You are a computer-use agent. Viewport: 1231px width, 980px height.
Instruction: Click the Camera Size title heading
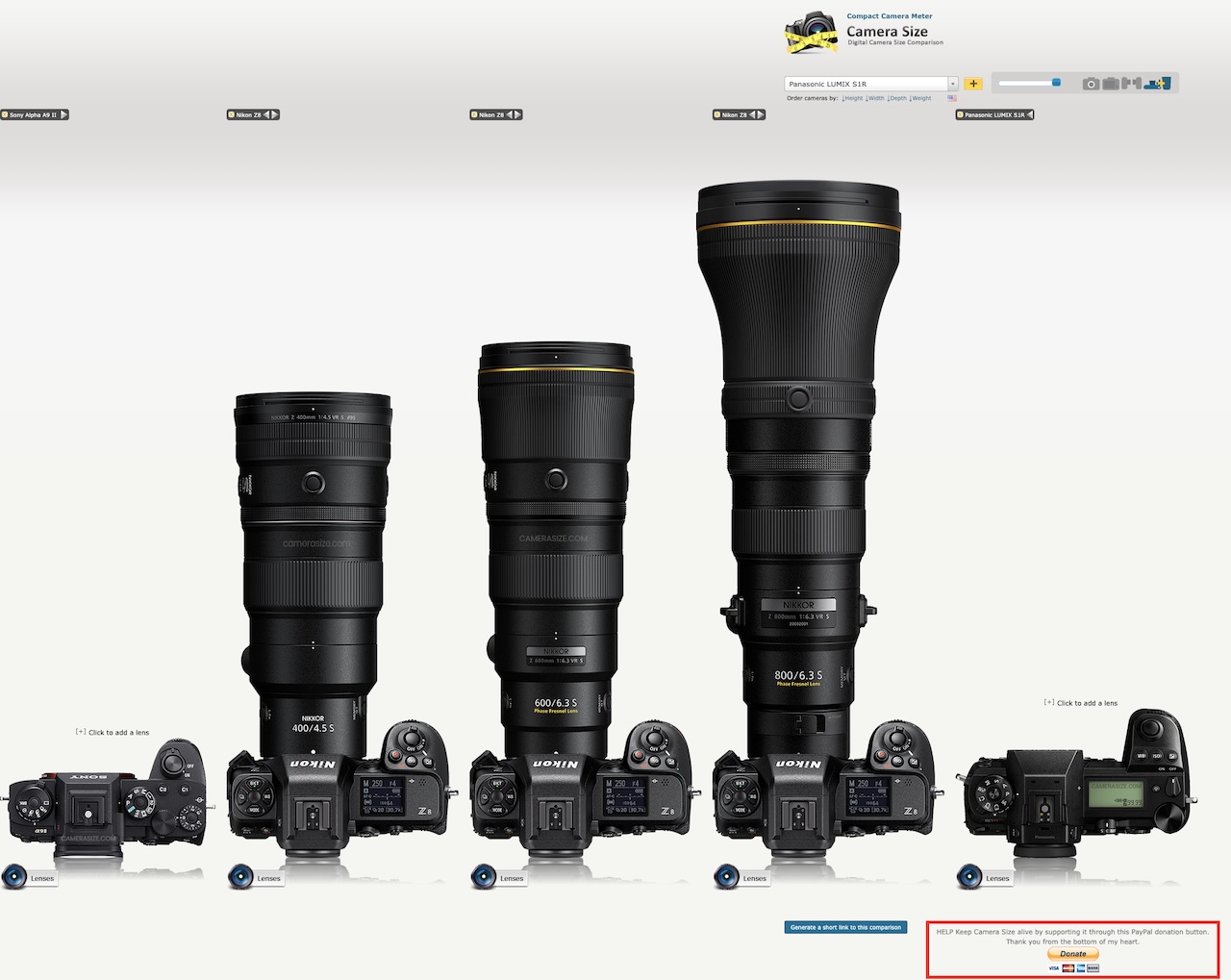tap(887, 31)
